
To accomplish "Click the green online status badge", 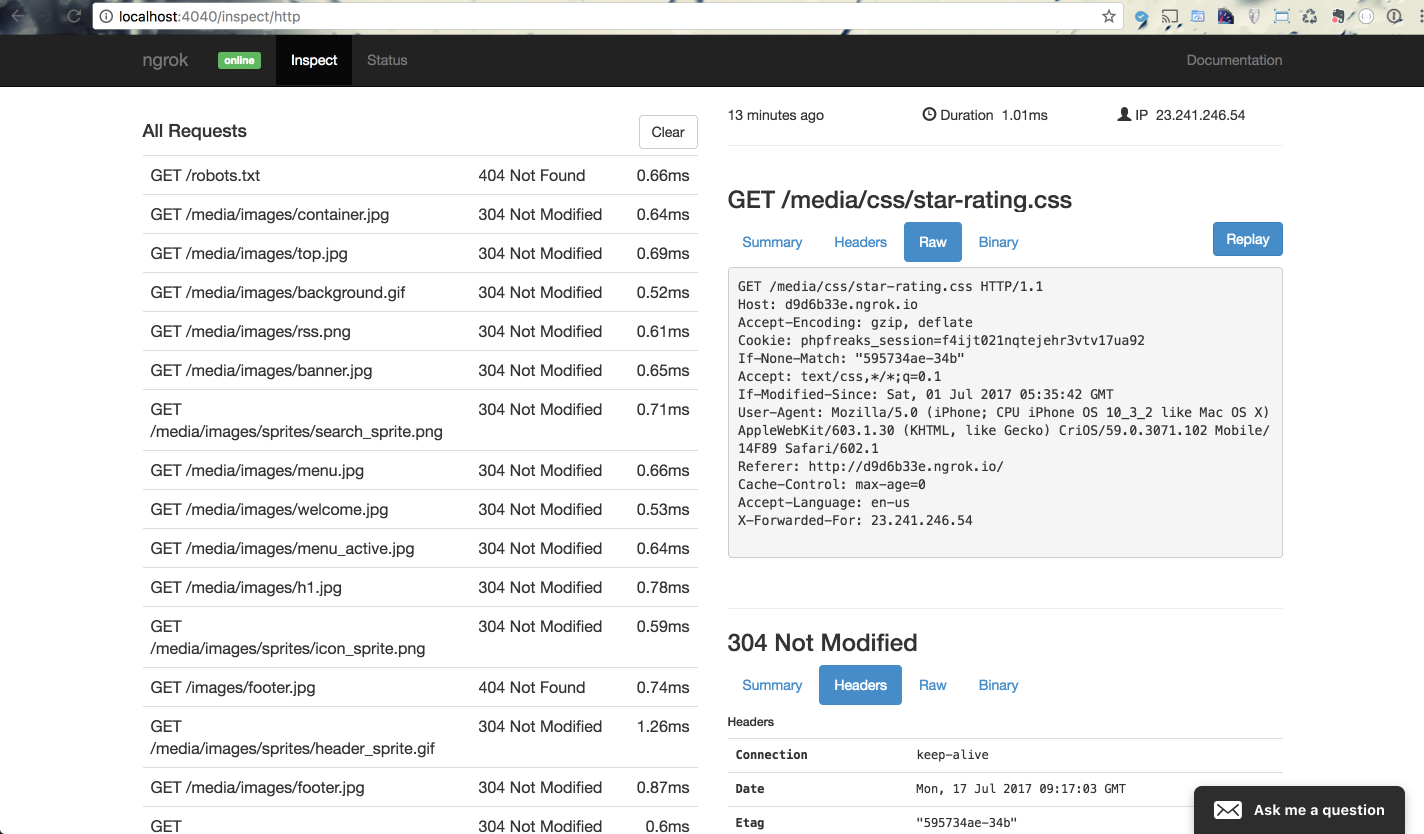I will click(x=239, y=60).
